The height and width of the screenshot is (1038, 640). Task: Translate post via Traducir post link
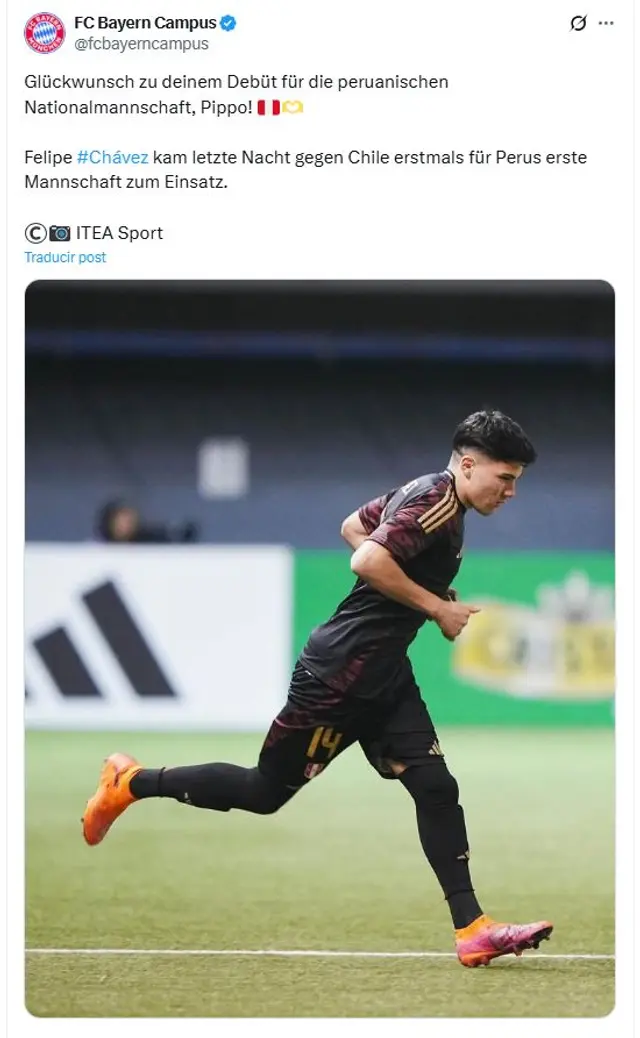click(x=65, y=258)
